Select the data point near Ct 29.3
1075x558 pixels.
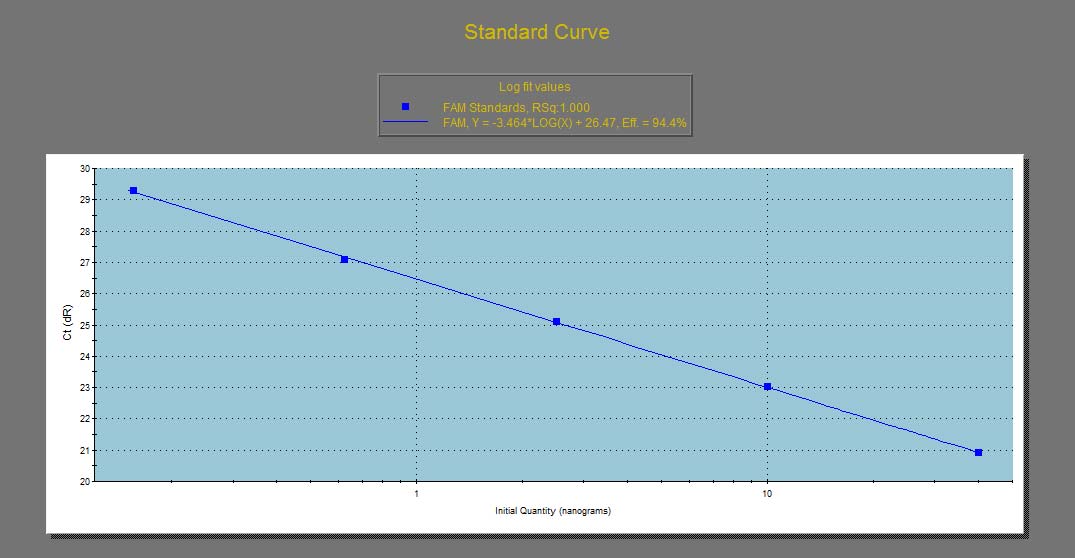point(133,190)
